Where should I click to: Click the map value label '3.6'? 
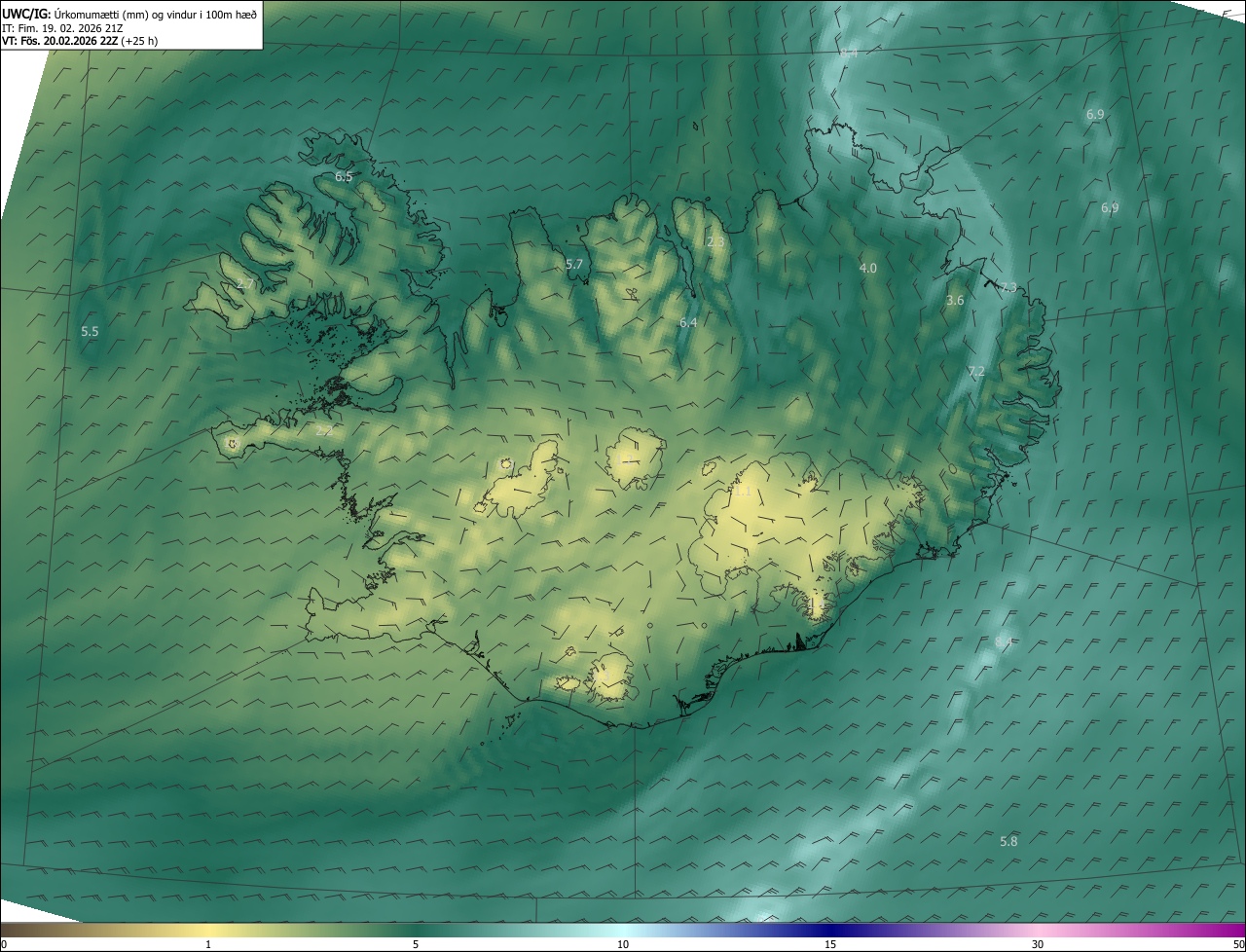pyautogui.click(x=955, y=301)
